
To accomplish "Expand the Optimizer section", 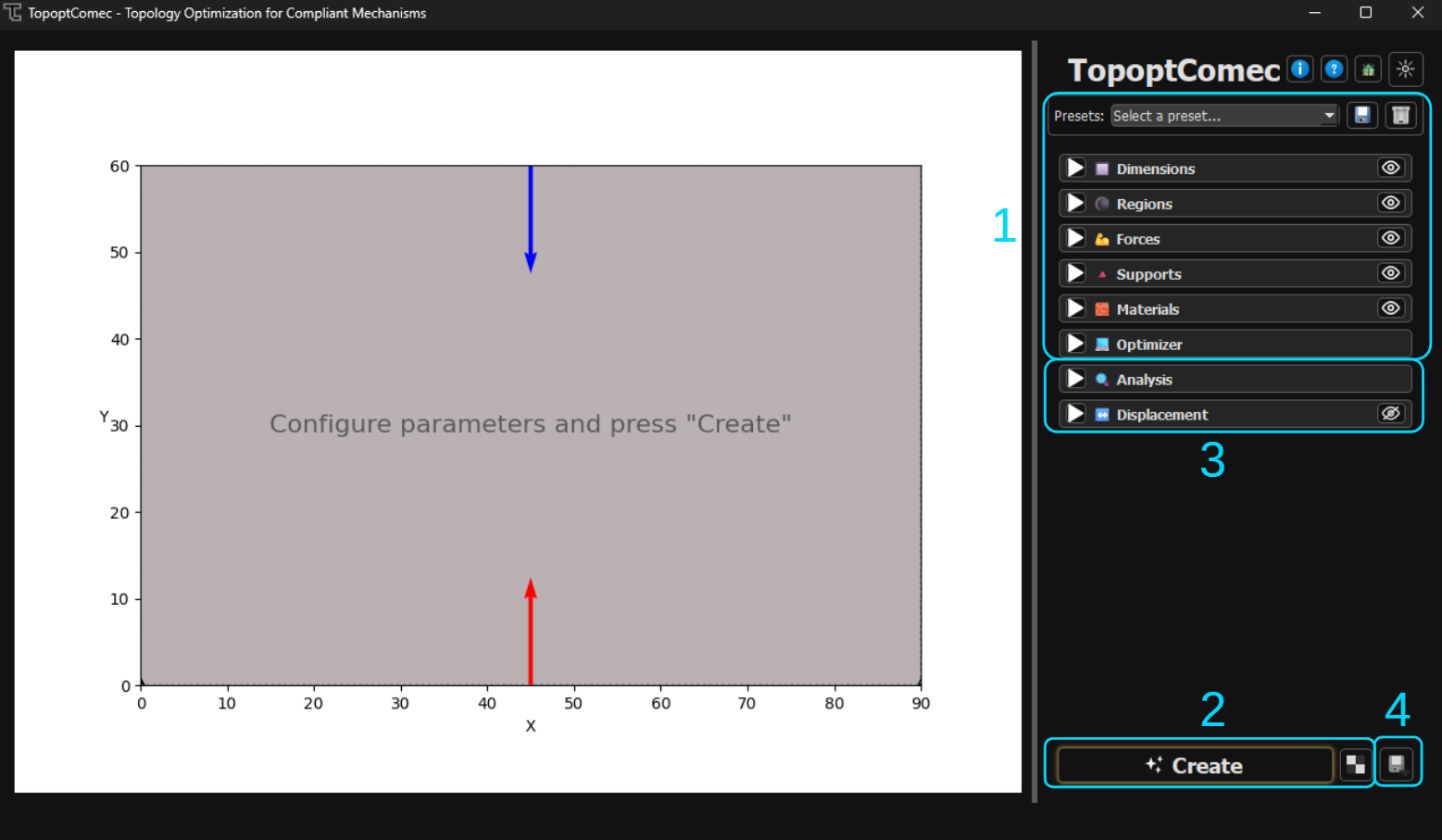I will point(1074,343).
